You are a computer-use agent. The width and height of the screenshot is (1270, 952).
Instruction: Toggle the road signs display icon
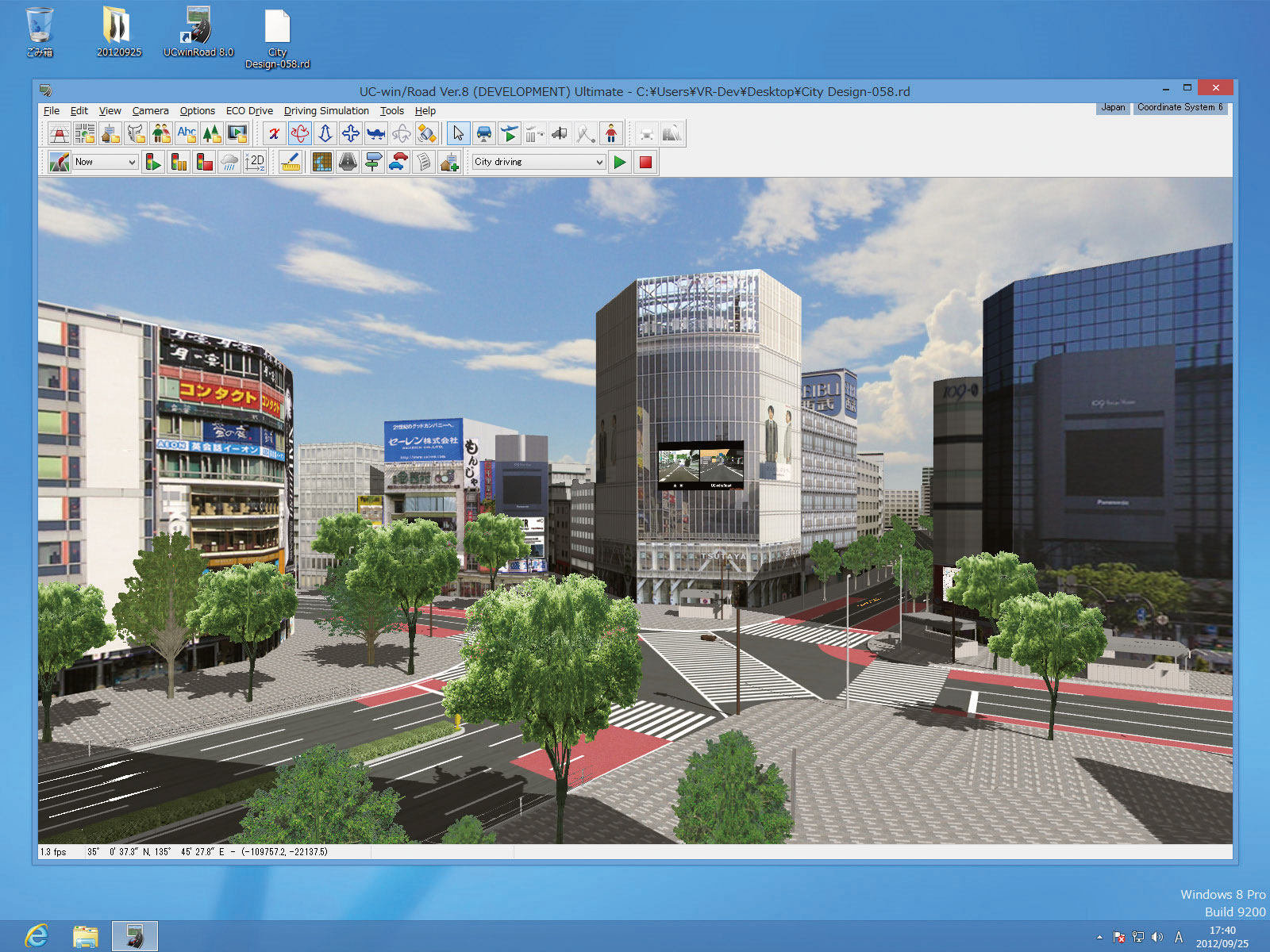pos(372,162)
